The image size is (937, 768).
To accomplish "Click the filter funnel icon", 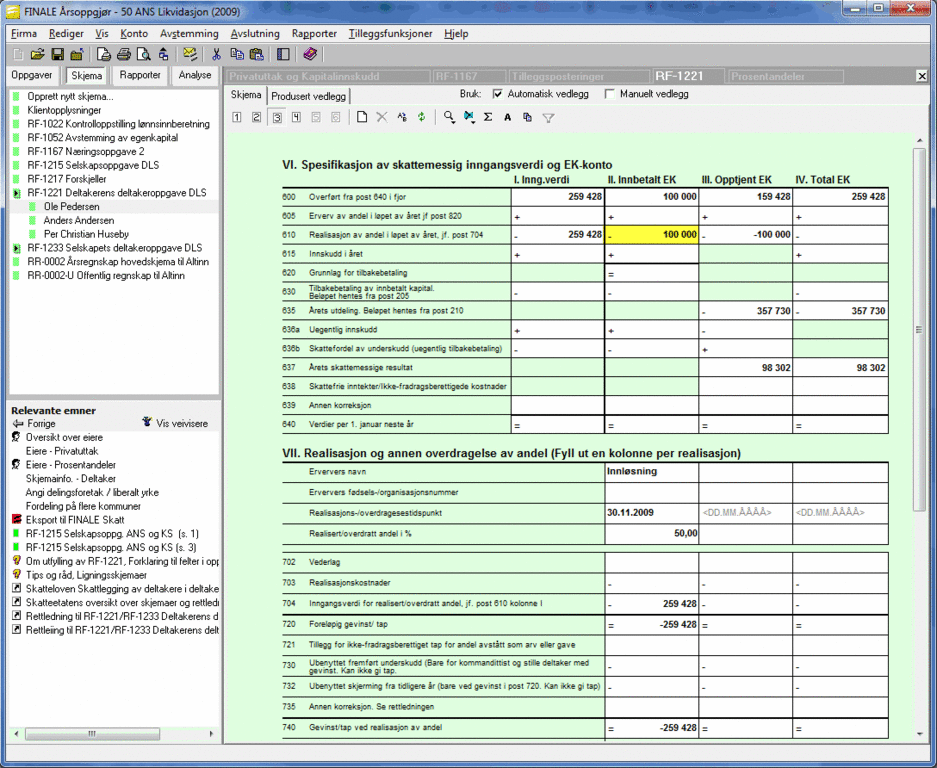I will (x=548, y=118).
